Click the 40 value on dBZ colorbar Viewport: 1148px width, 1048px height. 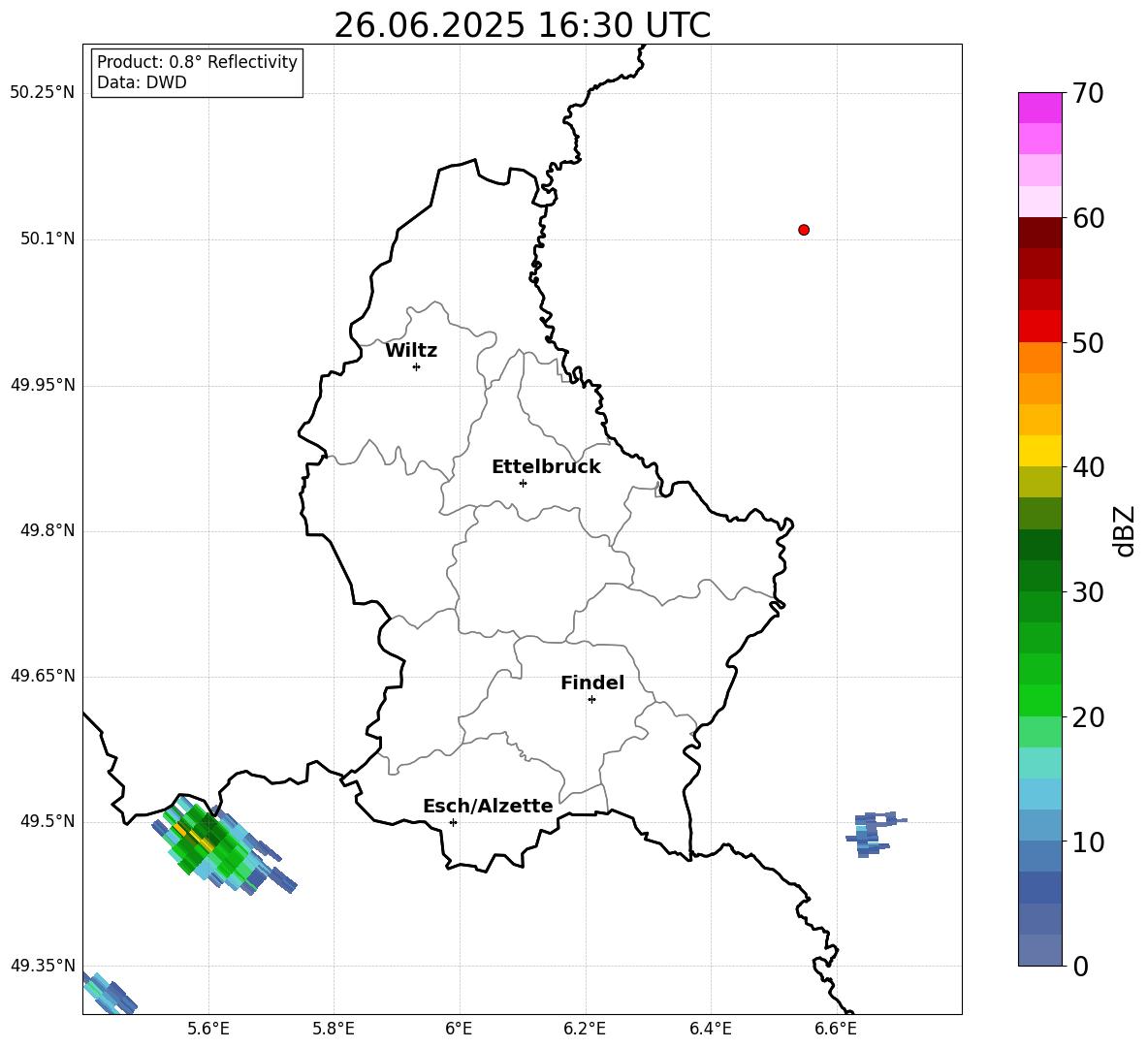1087,467
